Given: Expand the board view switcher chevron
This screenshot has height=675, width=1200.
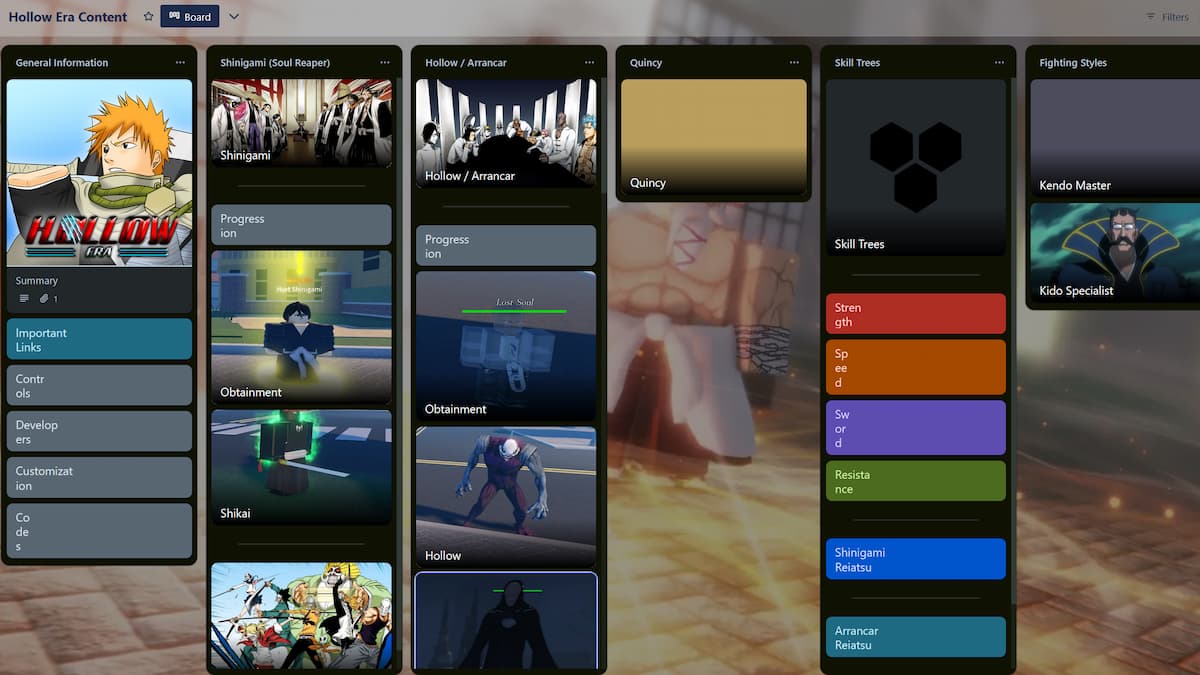Looking at the screenshot, I should tap(234, 16).
